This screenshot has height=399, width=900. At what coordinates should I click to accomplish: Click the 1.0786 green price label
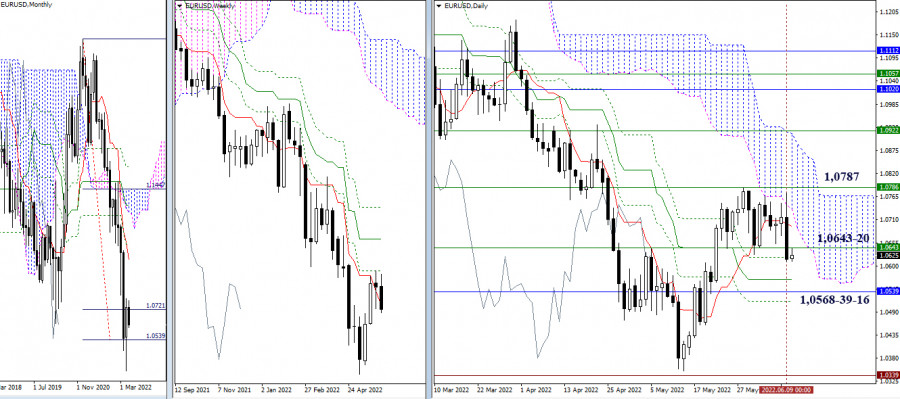[887, 187]
